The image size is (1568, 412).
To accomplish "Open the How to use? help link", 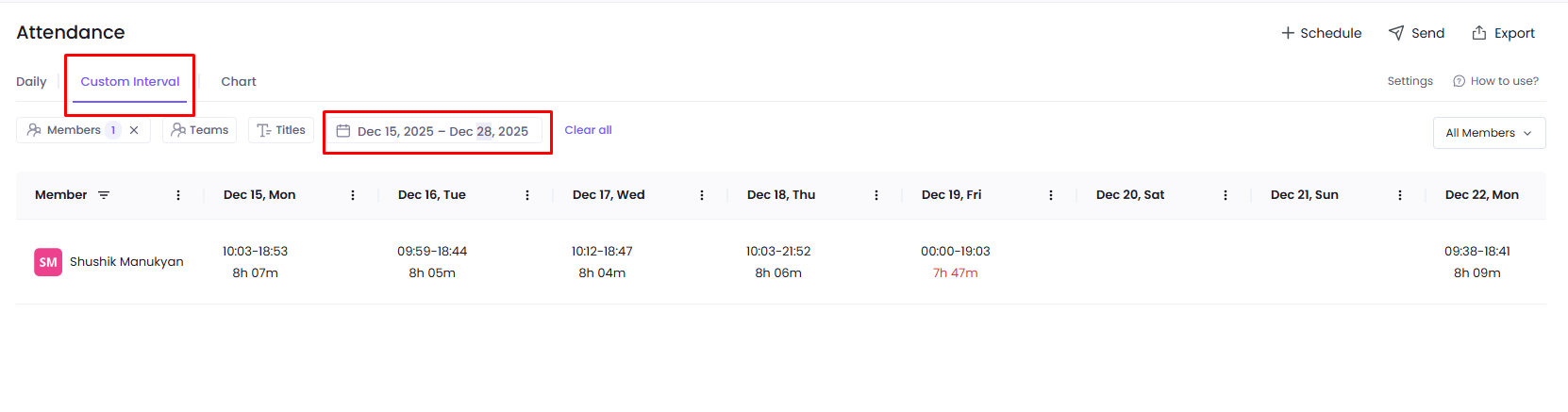I will point(1496,81).
